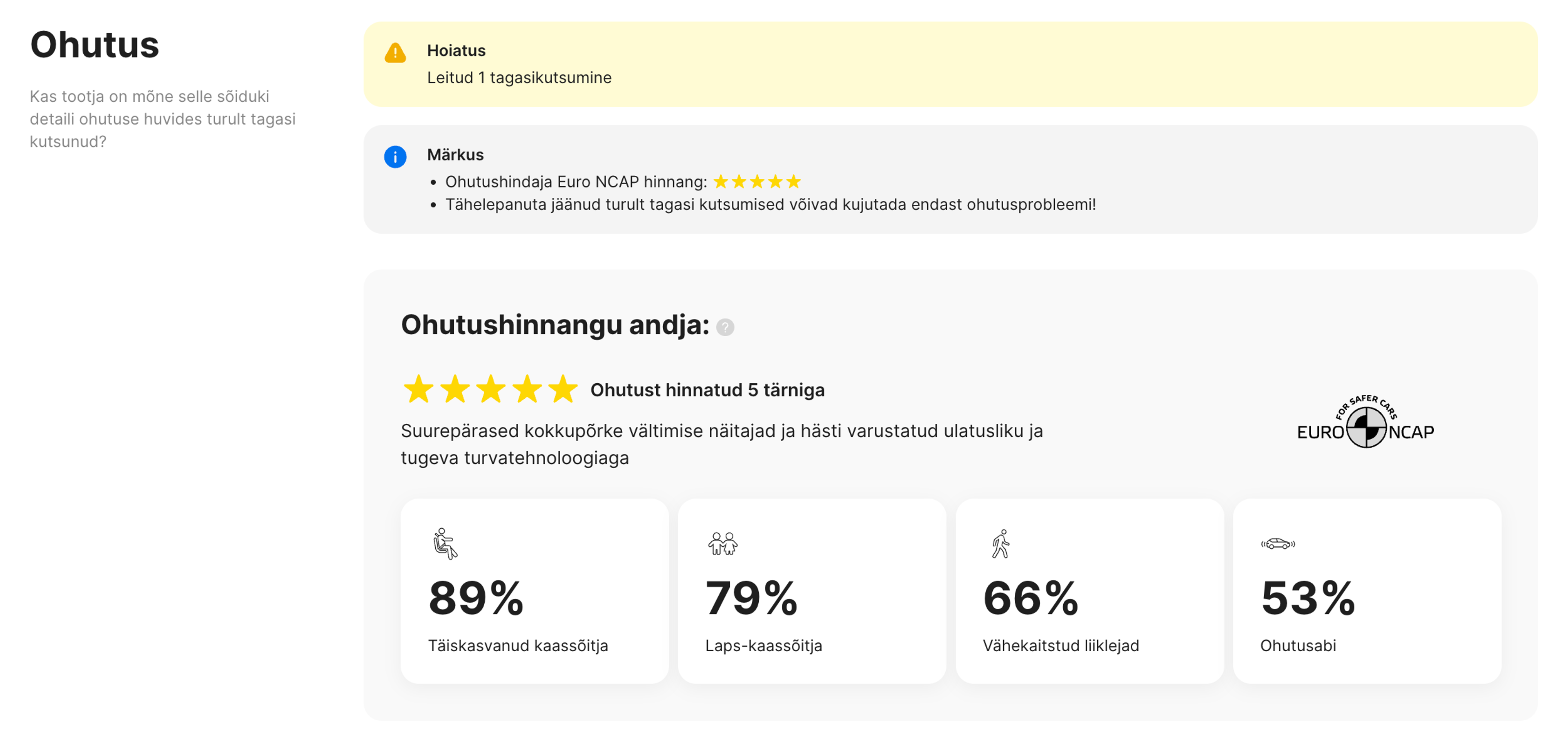Click the Euro NCAP logo

click(1365, 423)
